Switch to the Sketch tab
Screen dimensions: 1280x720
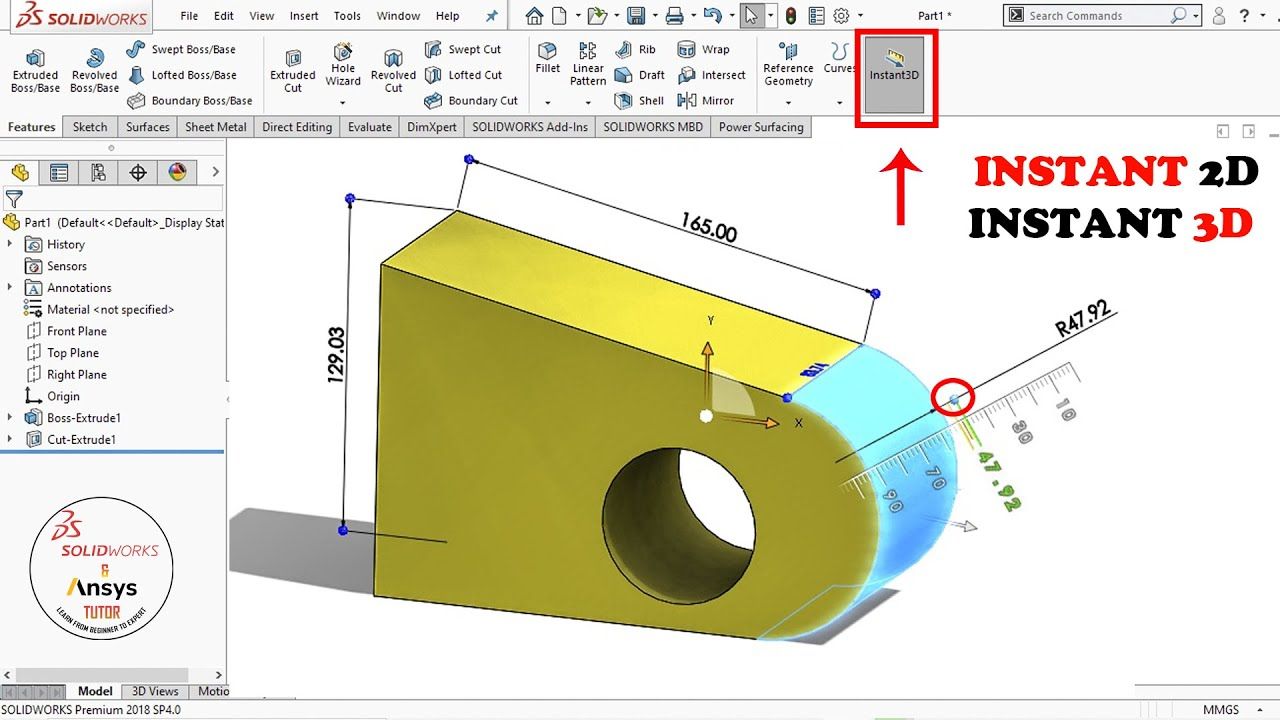[x=89, y=127]
